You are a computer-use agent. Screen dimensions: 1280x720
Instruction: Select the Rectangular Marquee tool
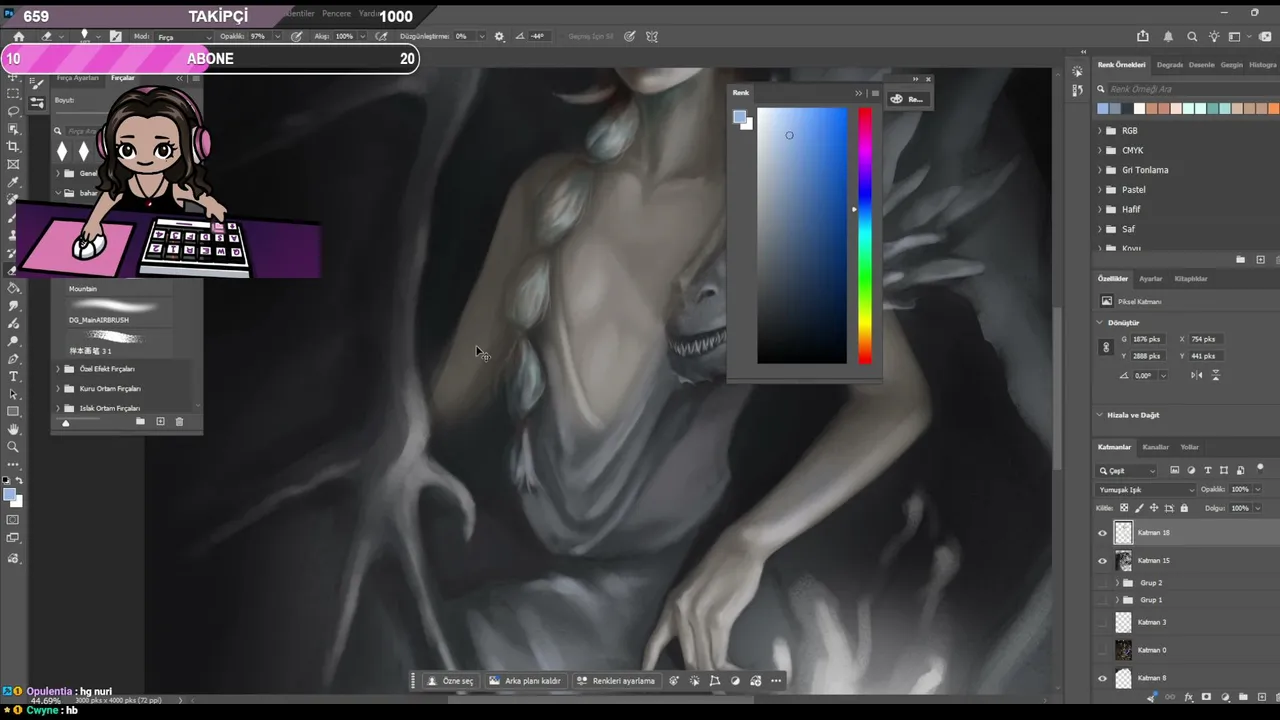[x=14, y=93]
